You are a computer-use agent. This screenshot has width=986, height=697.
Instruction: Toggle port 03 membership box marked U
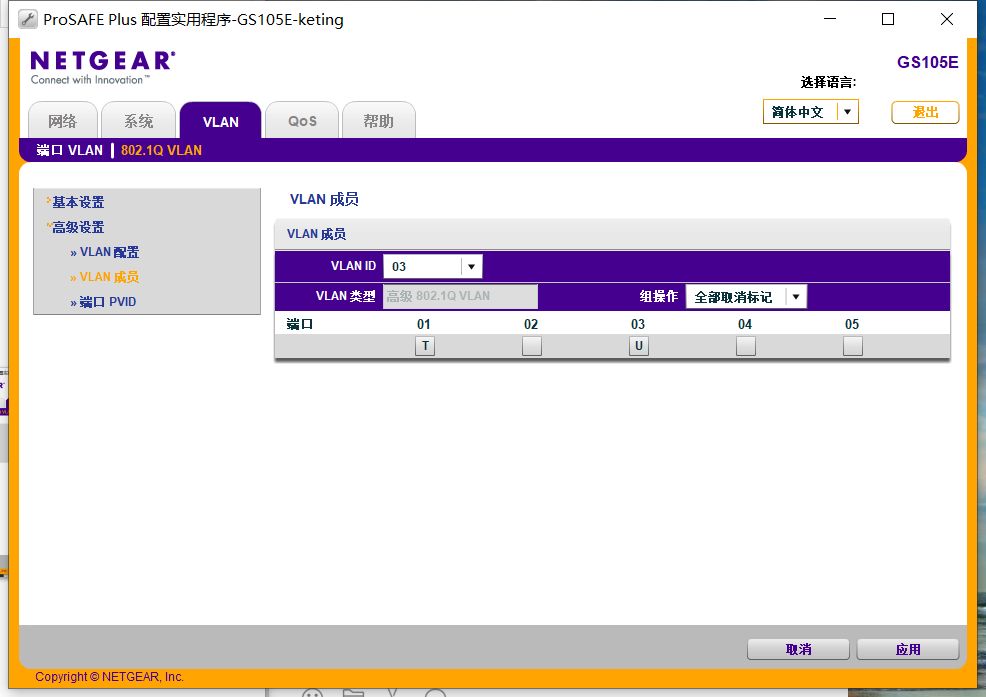(x=639, y=346)
